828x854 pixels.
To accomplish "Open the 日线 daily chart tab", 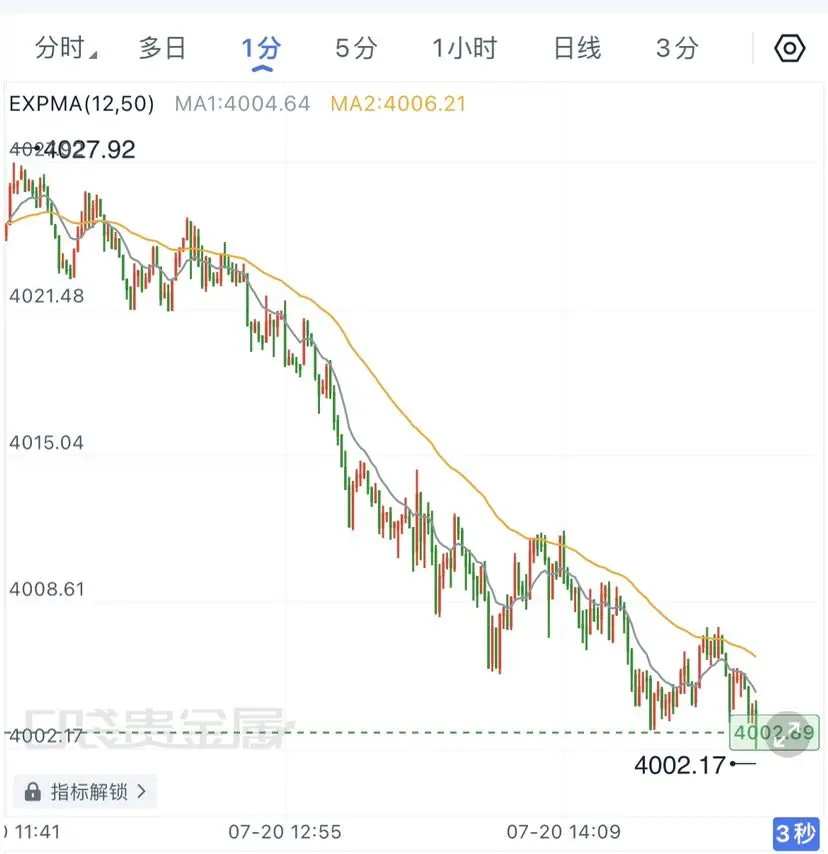I will (x=577, y=48).
